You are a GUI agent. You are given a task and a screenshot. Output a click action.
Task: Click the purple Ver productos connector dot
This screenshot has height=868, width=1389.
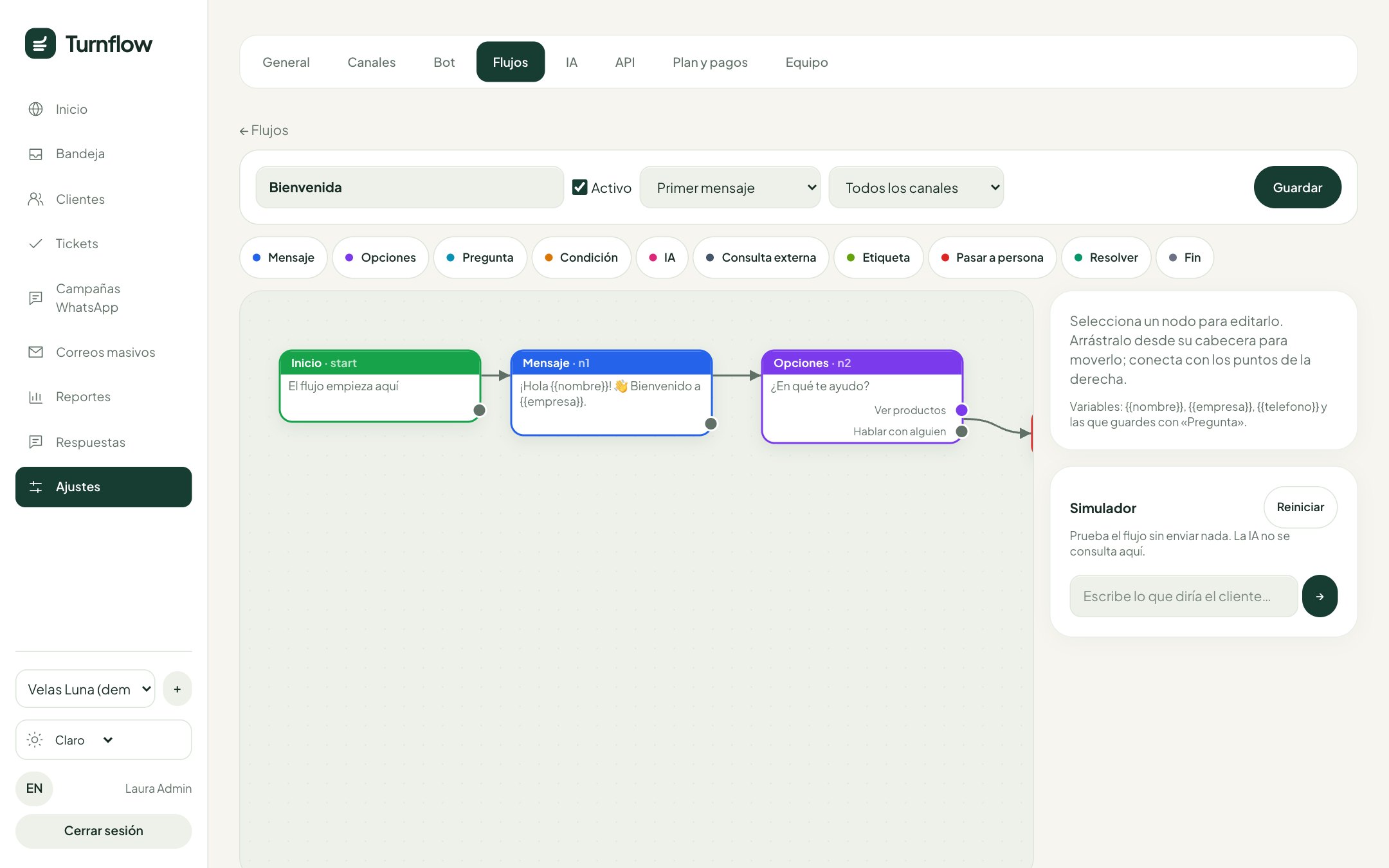pyautogui.click(x=961, y=410)
